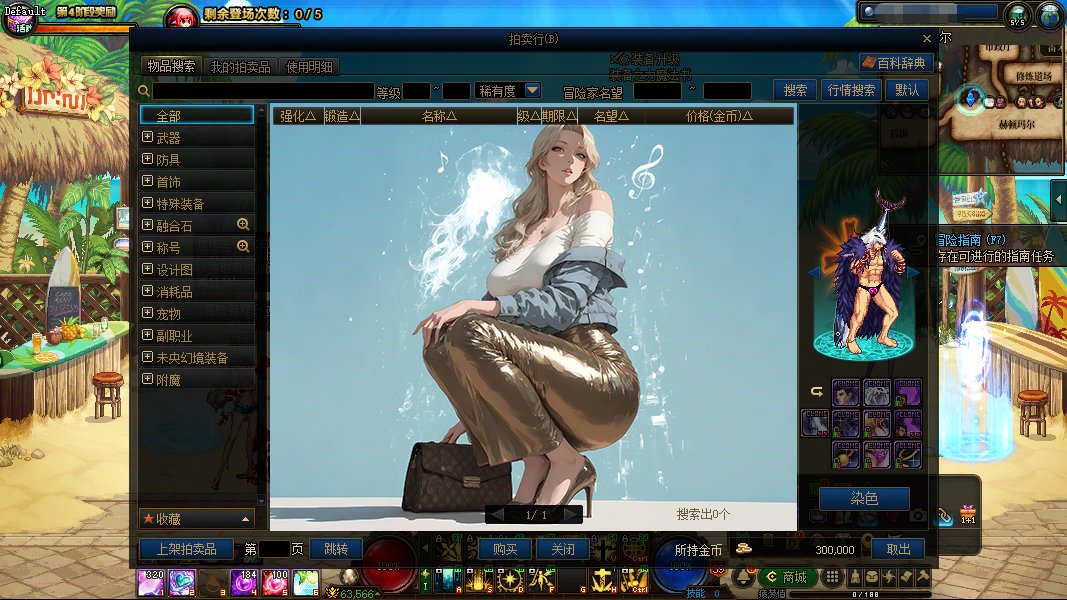This screenshot has height=600, width=1067.
Task: Expand the 附魔 category
Action: pos(147,378)
